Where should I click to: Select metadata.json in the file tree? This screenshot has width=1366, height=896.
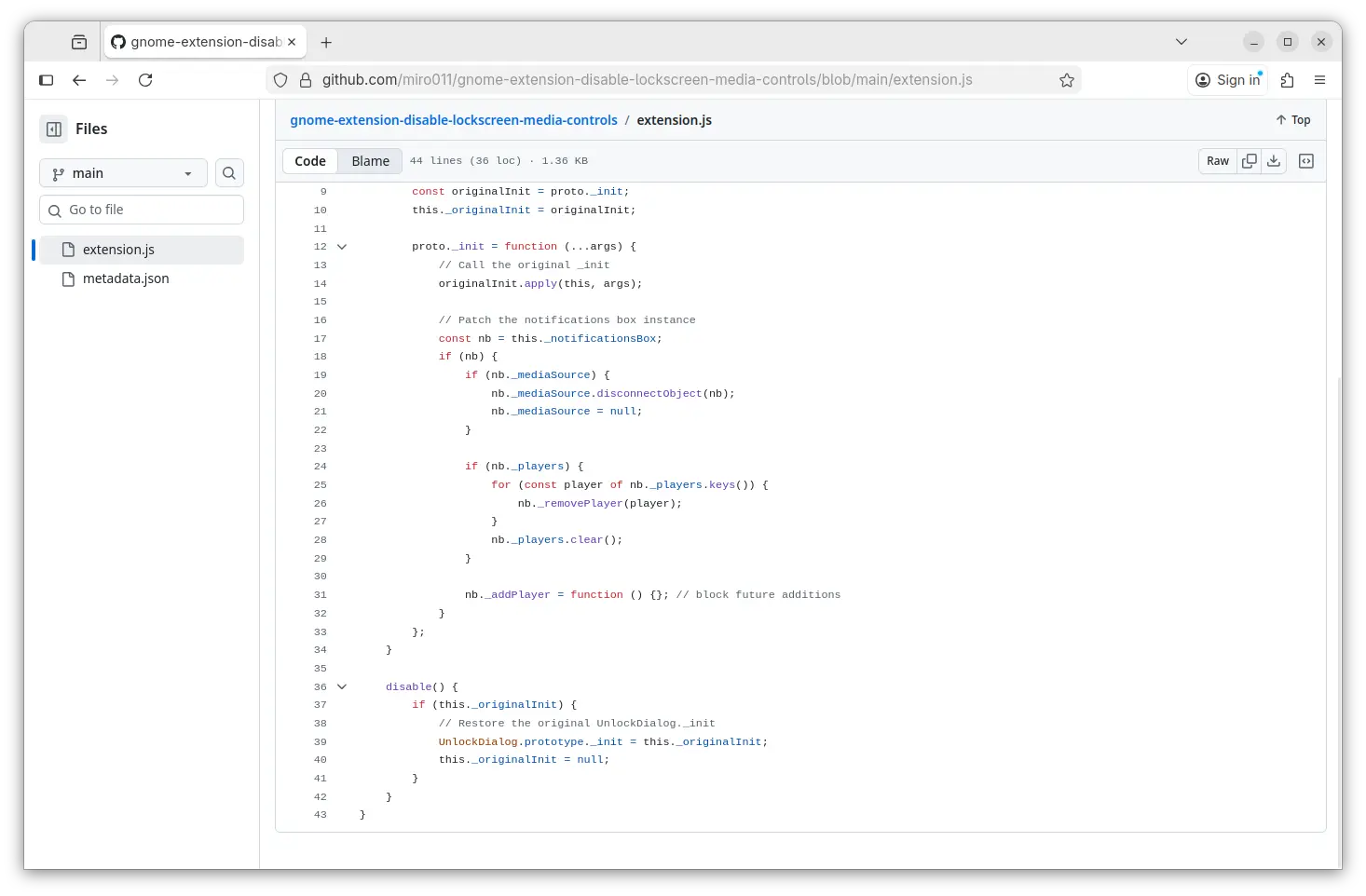point(126,278)
